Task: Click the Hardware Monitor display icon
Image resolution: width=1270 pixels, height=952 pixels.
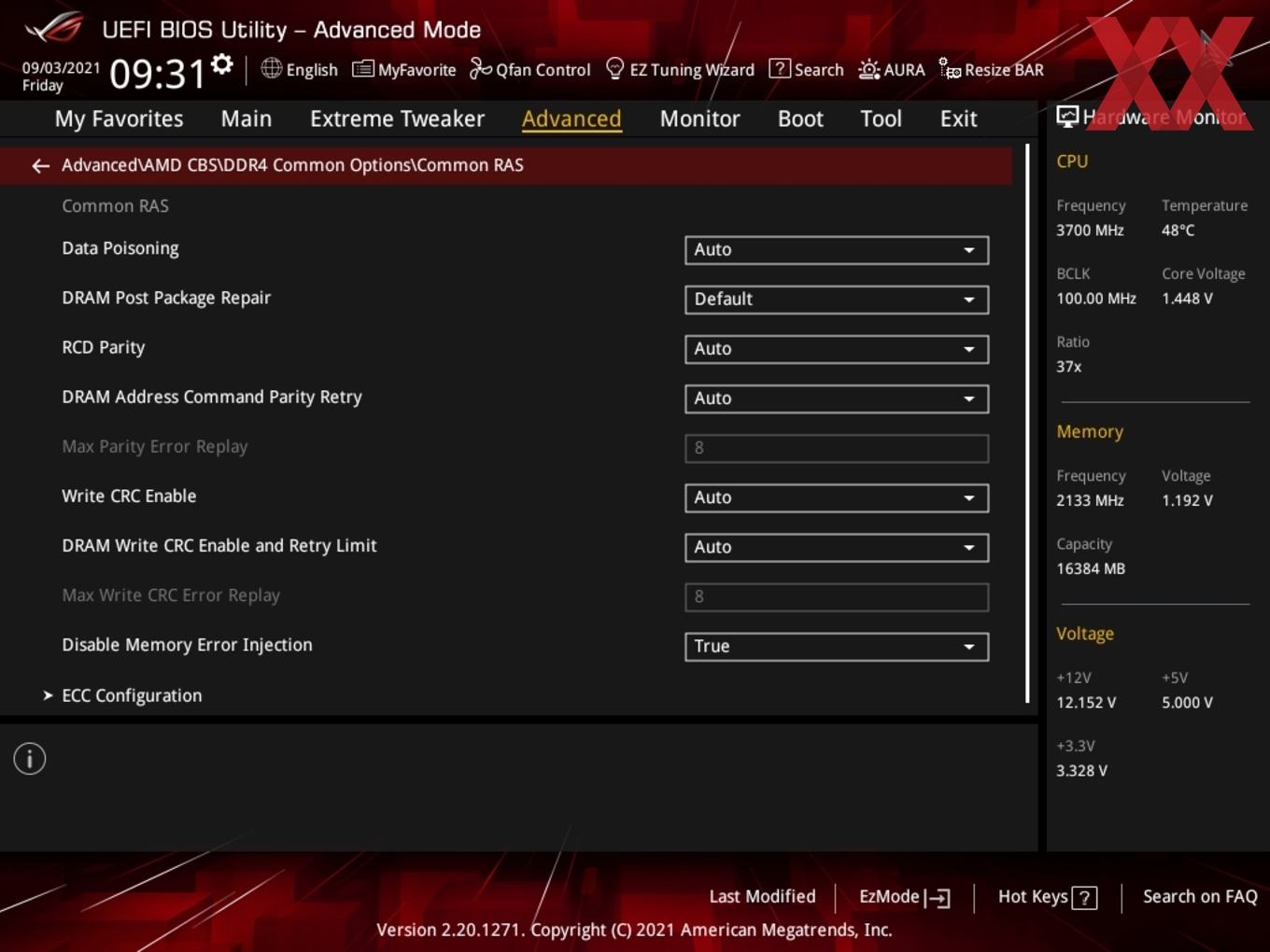Action: (1067, 117)
